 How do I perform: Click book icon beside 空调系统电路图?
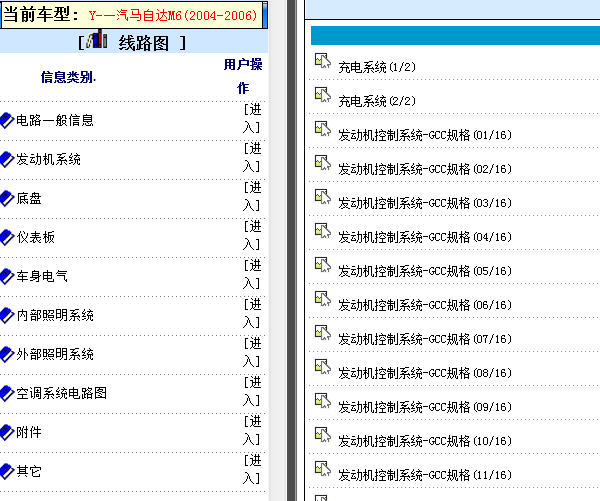point(7,394)
